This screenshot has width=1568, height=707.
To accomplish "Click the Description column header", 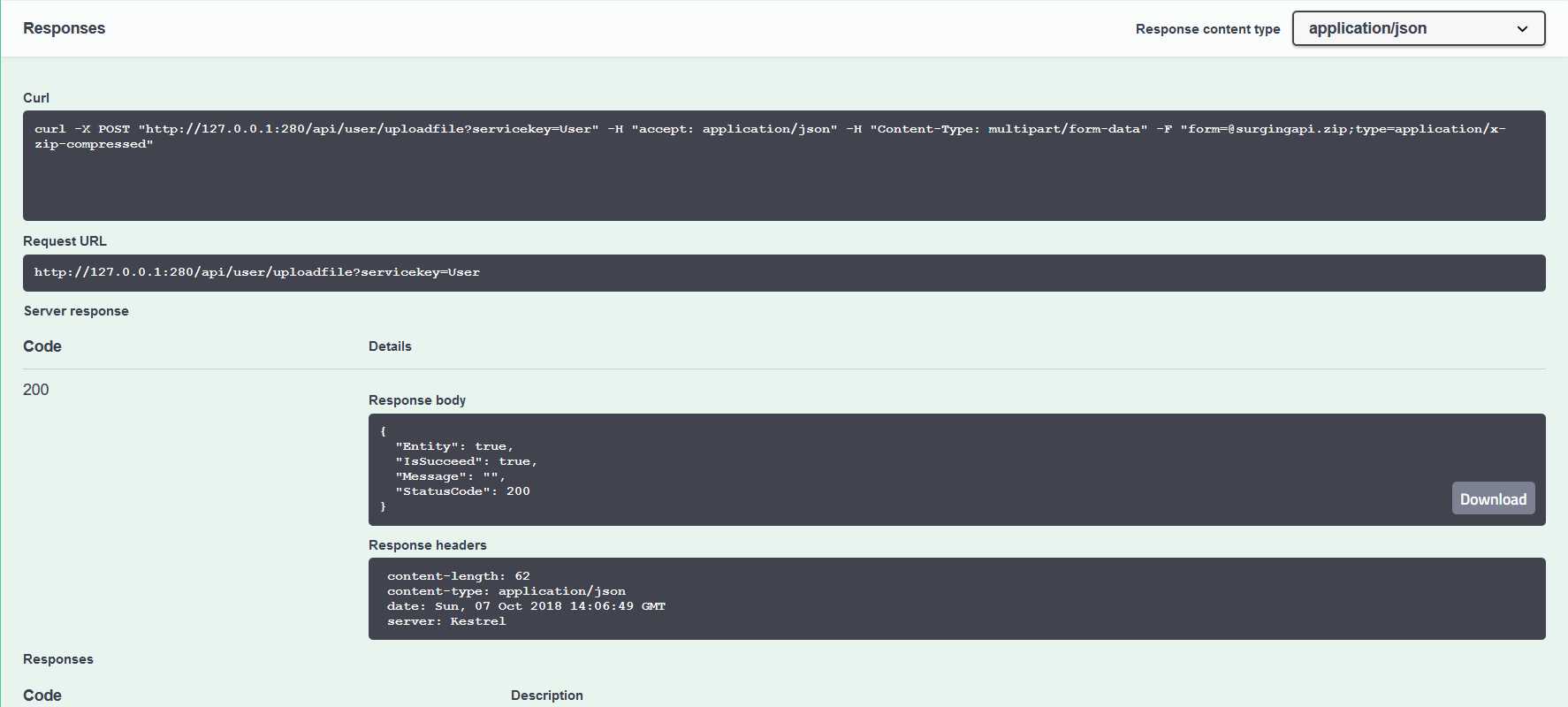I will pyautogui.click(x=547, y=696).
